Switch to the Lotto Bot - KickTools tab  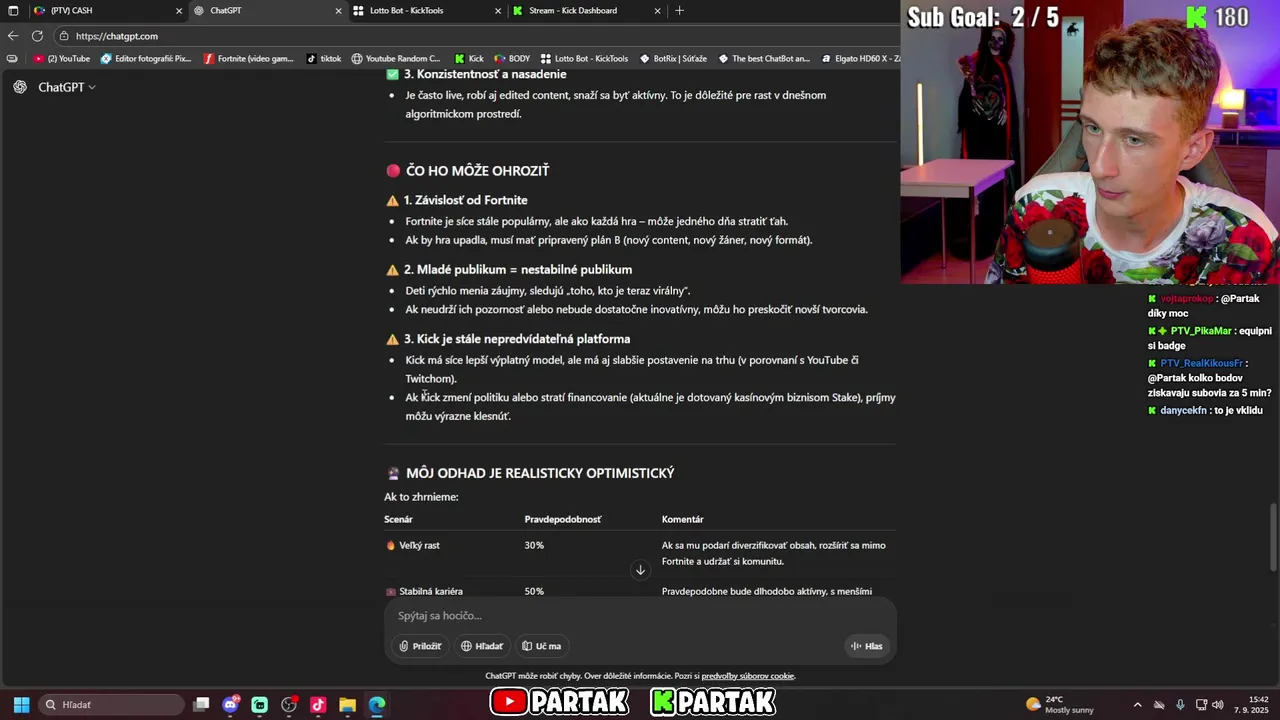pyautogui.click(x=426, y=11)
